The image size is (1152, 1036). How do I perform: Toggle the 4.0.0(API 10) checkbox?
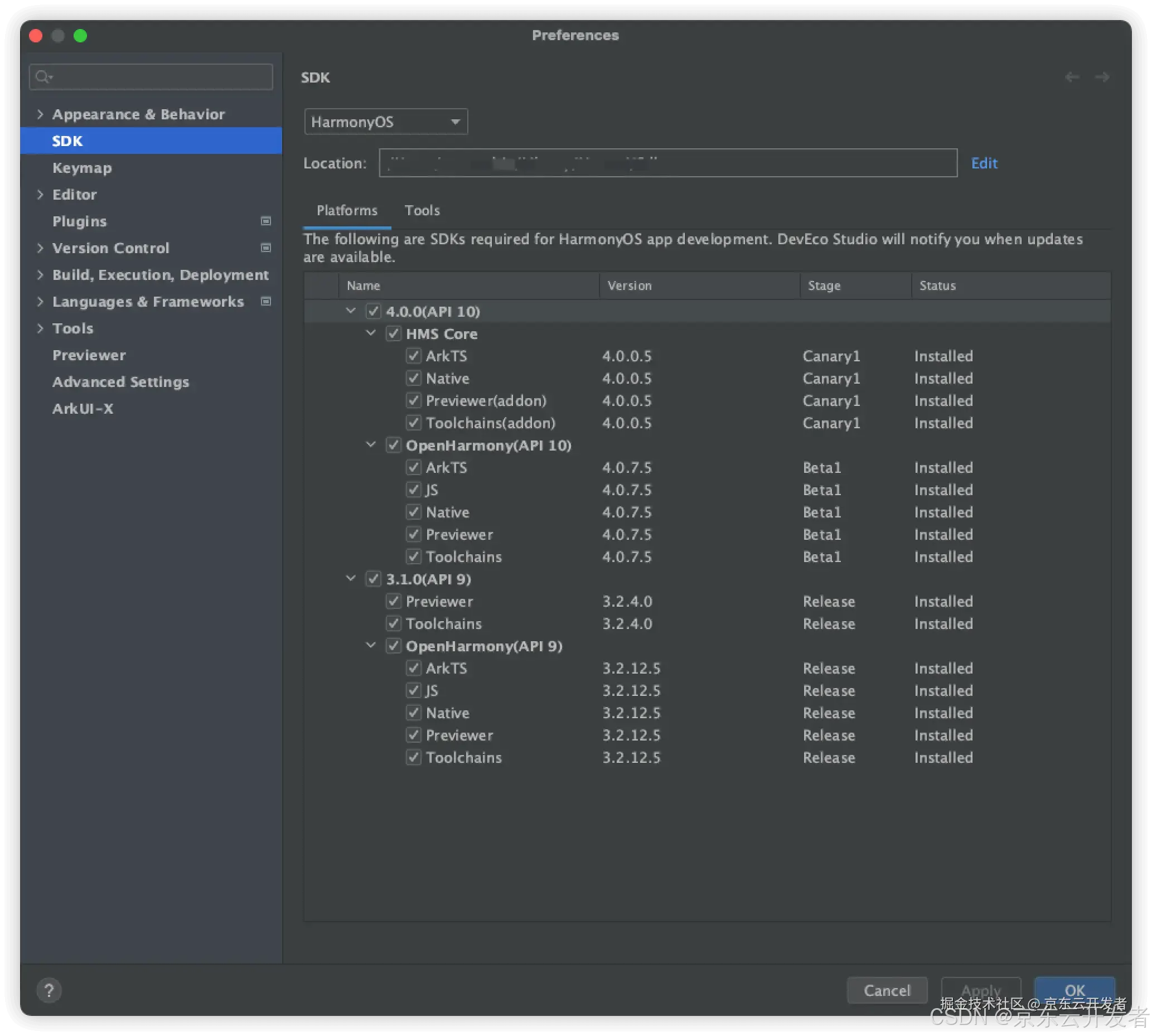pos(373,311)
